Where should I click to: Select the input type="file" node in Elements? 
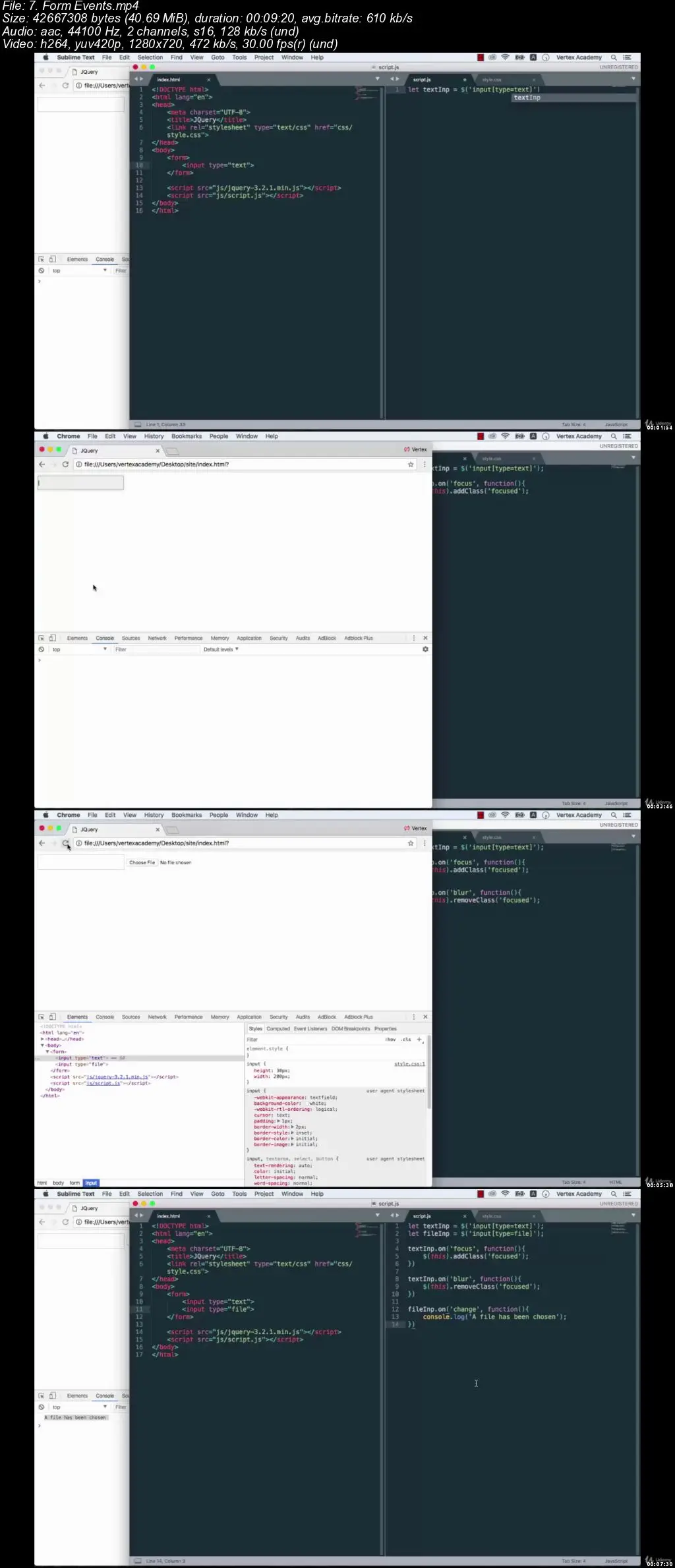click(82, 1064)
